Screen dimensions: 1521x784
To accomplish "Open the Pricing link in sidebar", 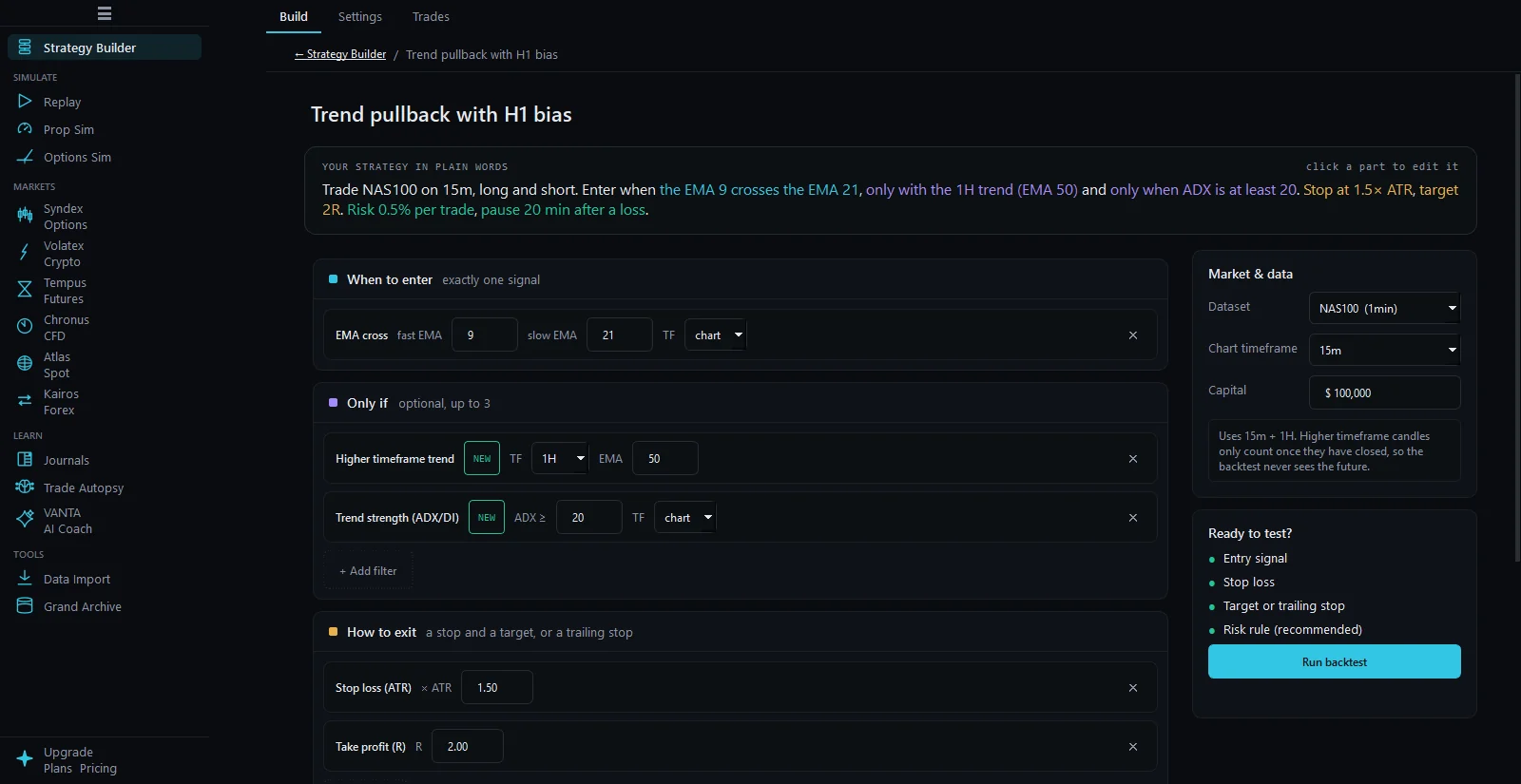I will point(98,768).
